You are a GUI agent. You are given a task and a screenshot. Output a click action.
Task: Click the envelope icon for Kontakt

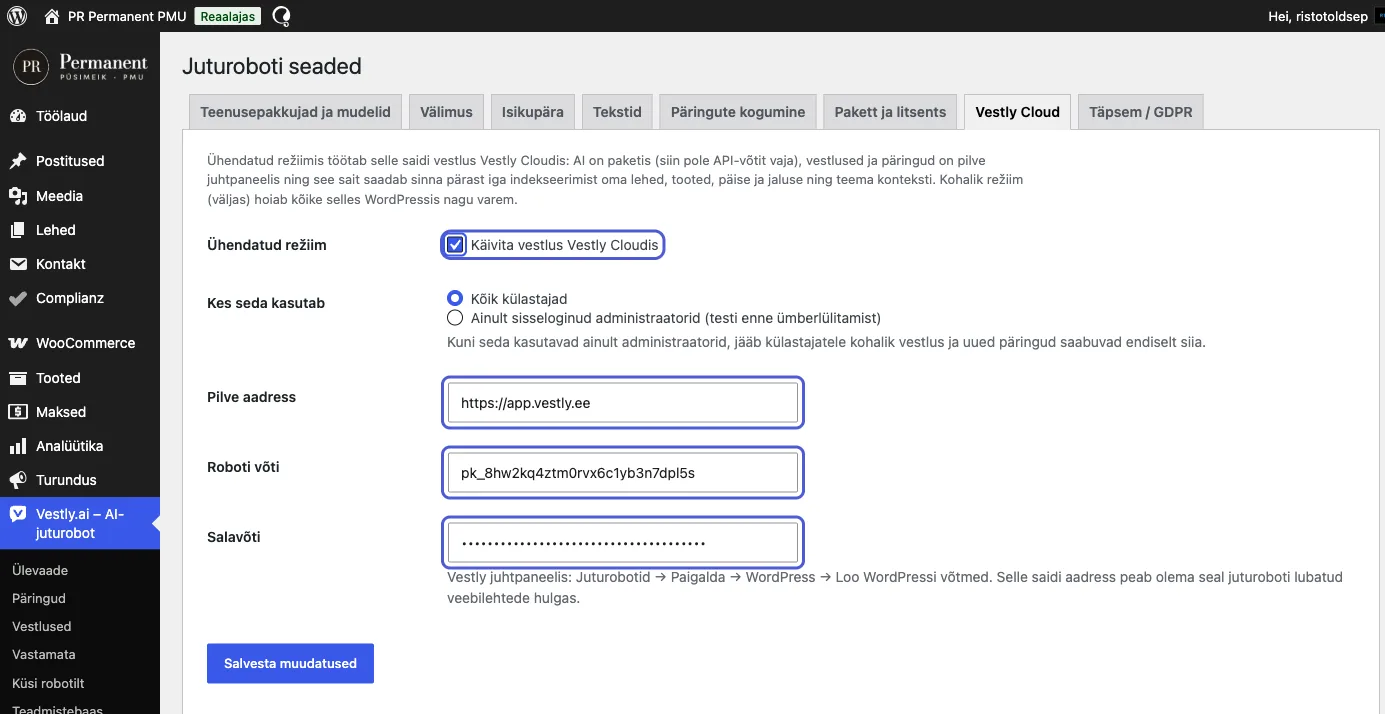point(18,264)
